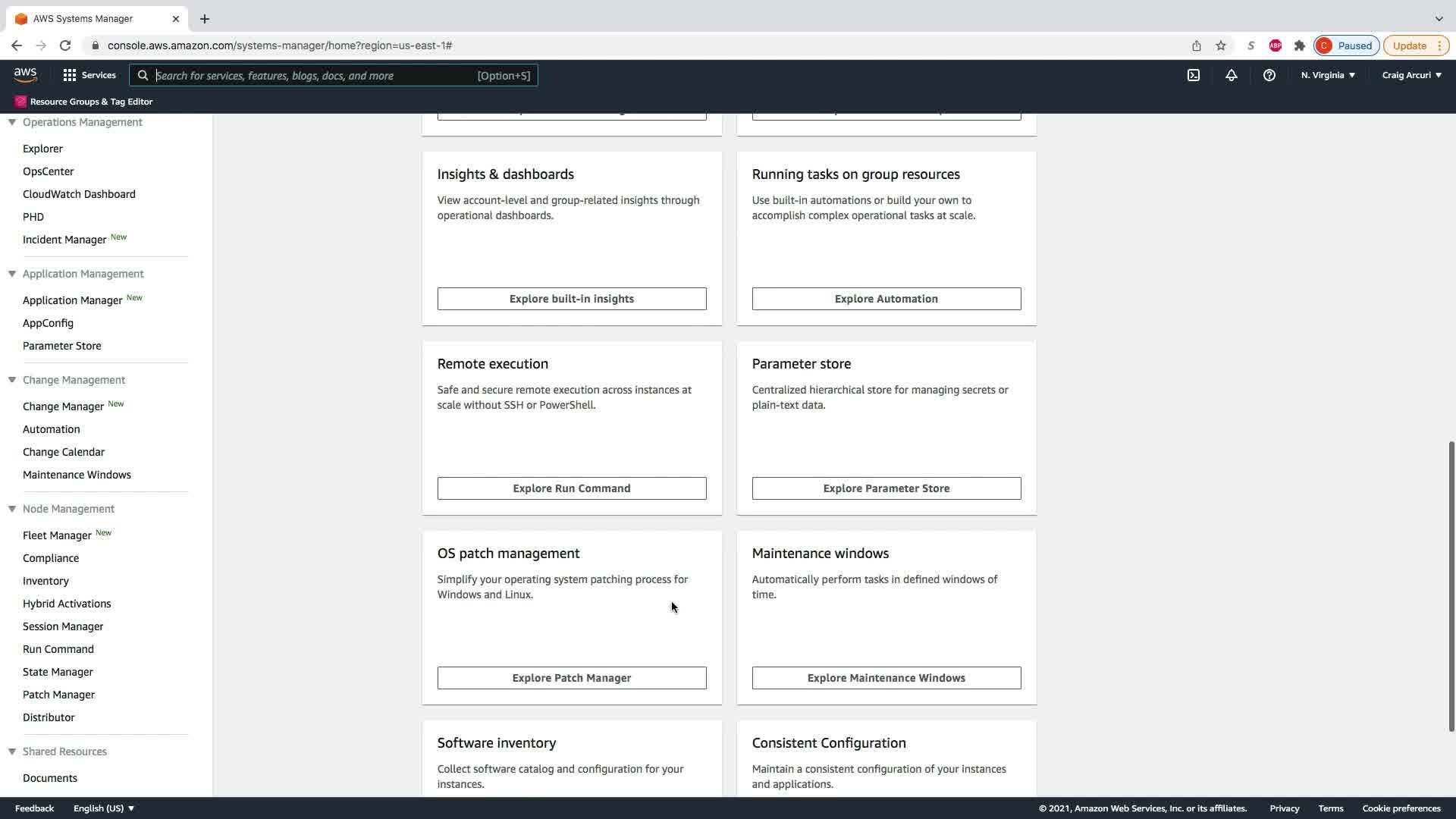Collapse the Node Management section

click(x=12, y=509)
